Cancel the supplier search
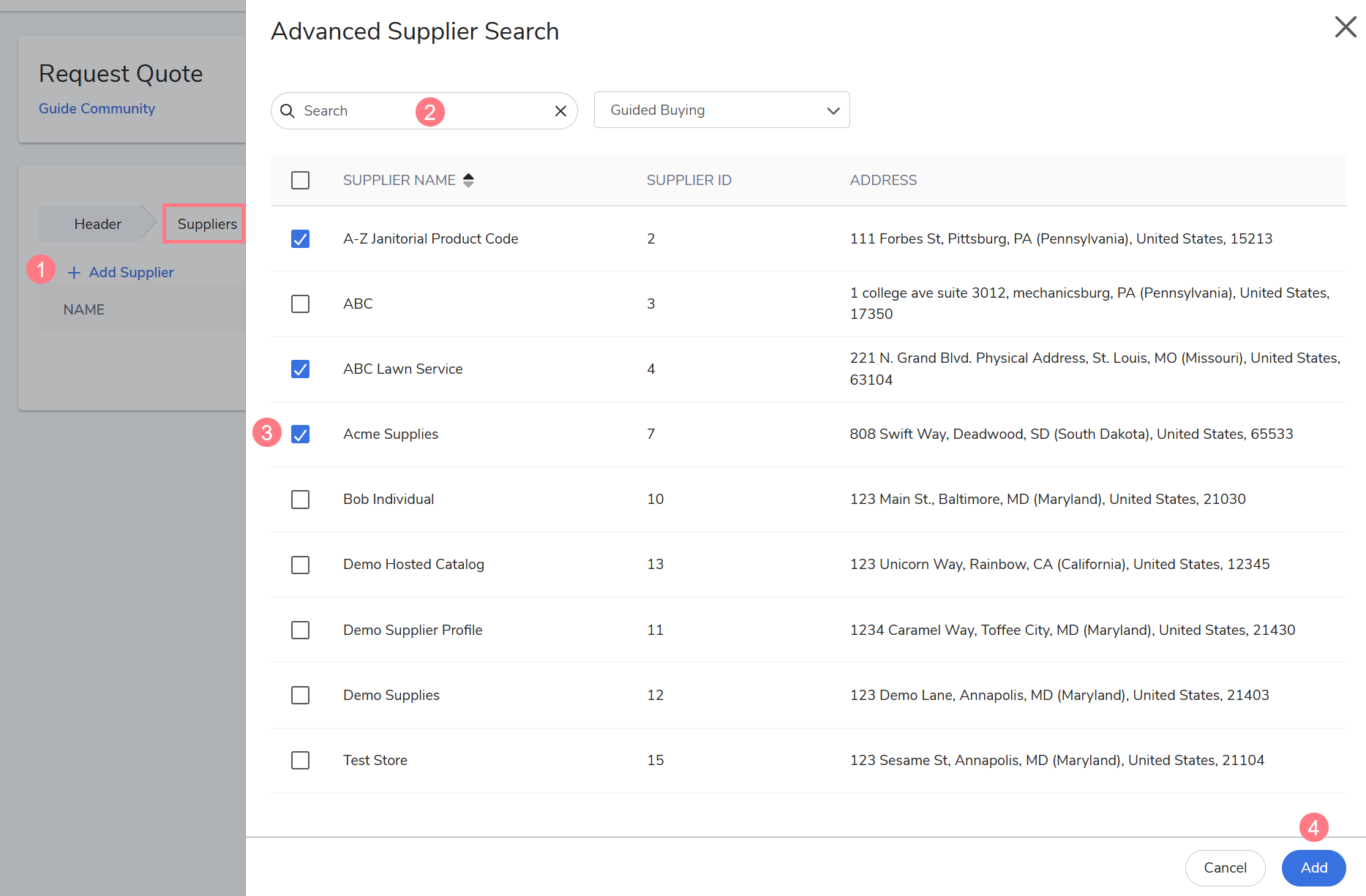Image resolution: width=1366 pixels, height=896 pixels. pos(1225,867)
